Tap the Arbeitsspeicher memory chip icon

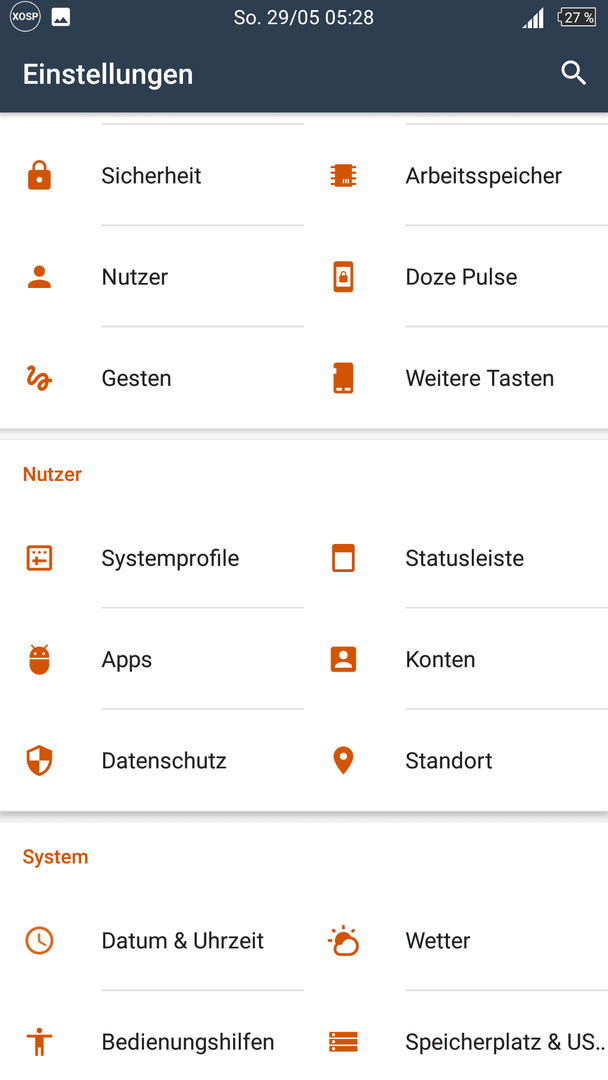pyautogui.click(x=343, y=175)
